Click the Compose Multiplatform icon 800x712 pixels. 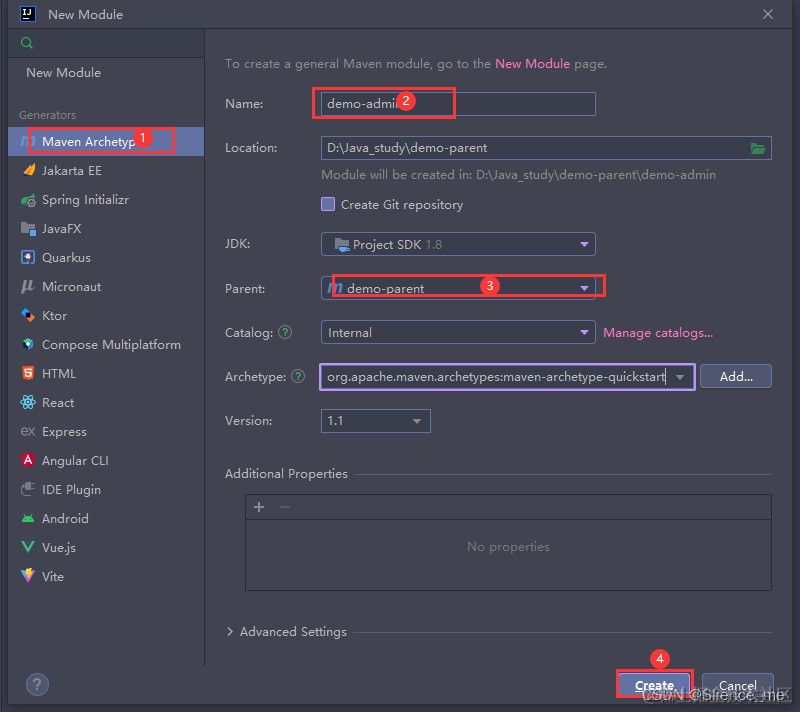tap(28, 344)
